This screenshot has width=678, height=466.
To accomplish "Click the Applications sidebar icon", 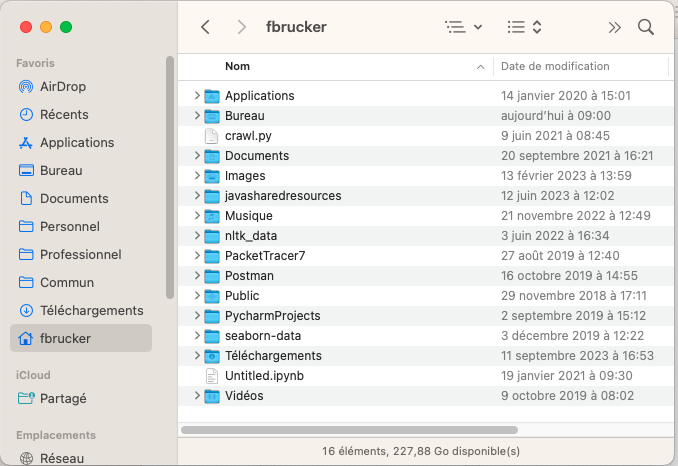I will click(26, 143).
